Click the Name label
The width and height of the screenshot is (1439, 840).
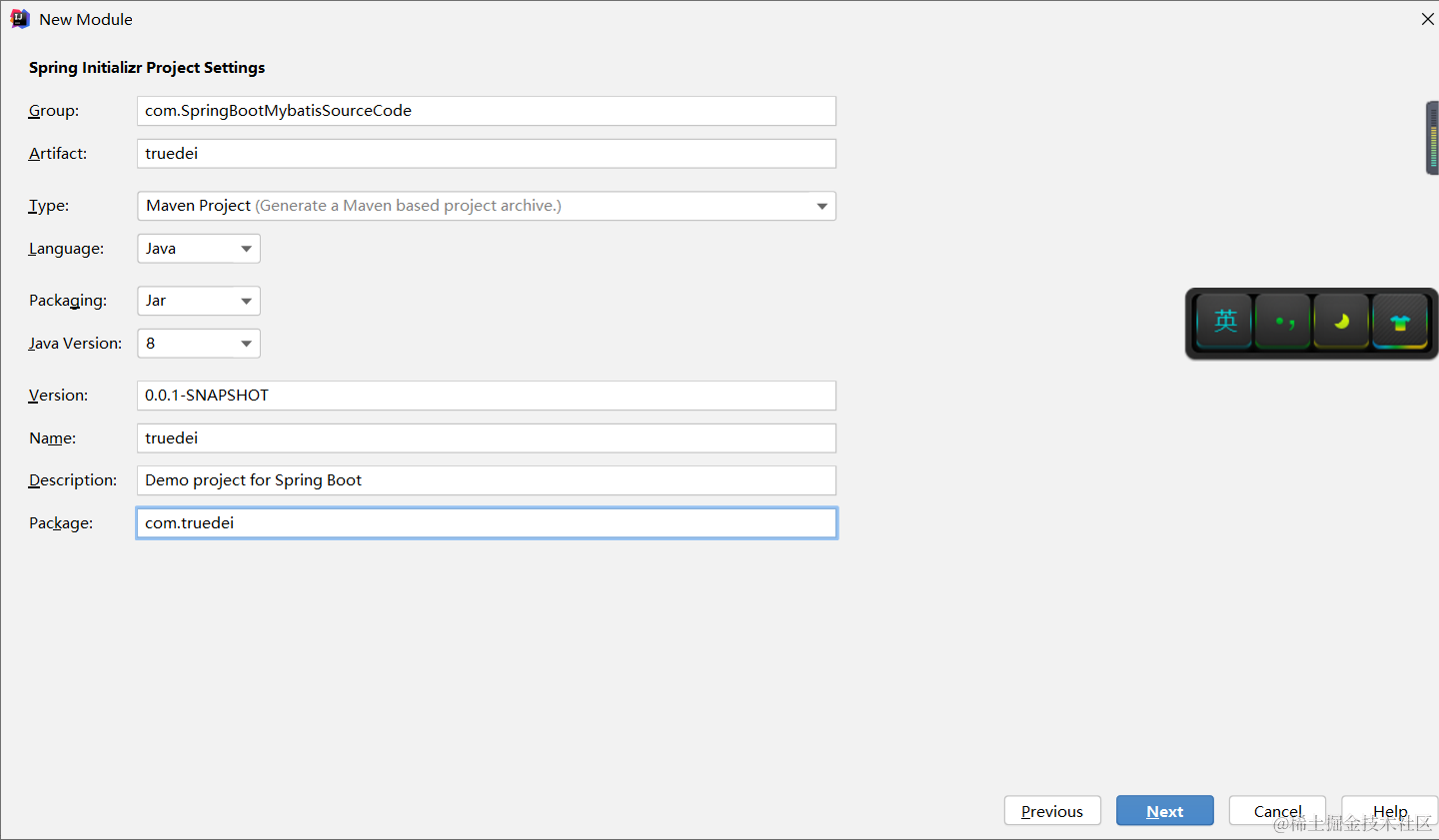pyautogui.click(x=52, y=438)
